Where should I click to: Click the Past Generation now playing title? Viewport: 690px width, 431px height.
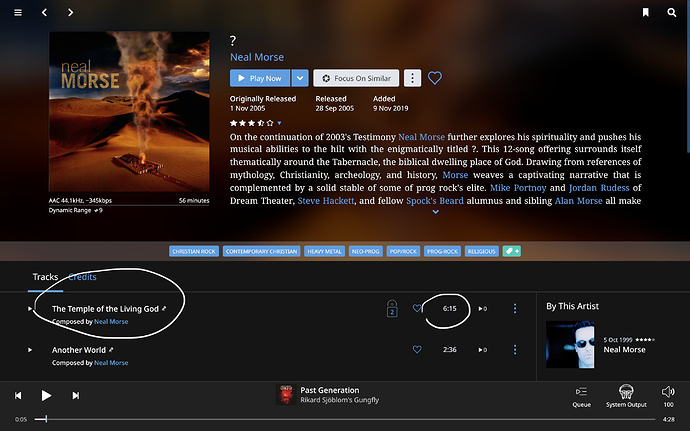pos(330,390)
